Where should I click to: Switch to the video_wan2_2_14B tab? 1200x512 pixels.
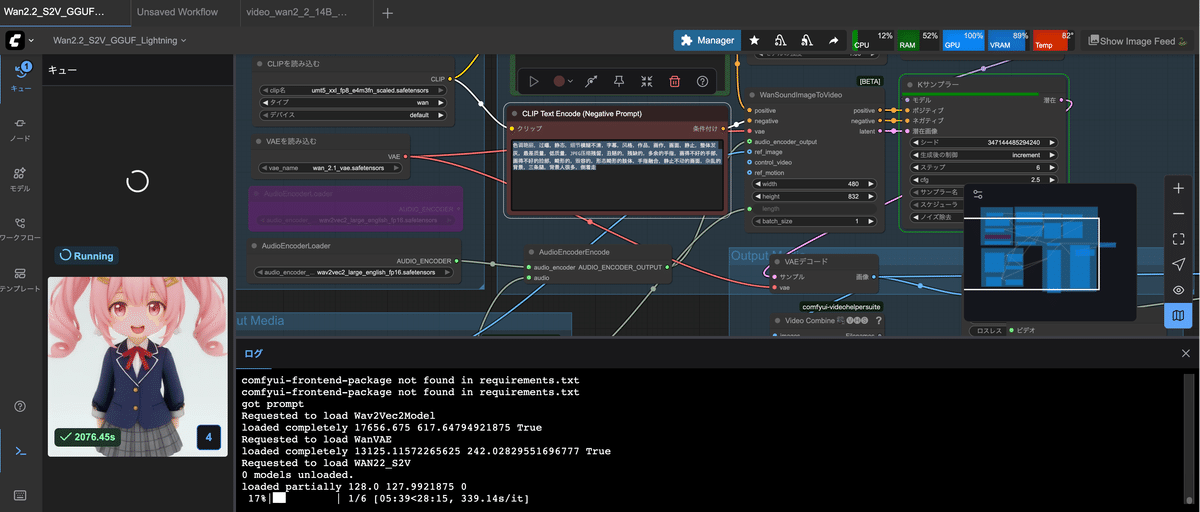[305, 12]
